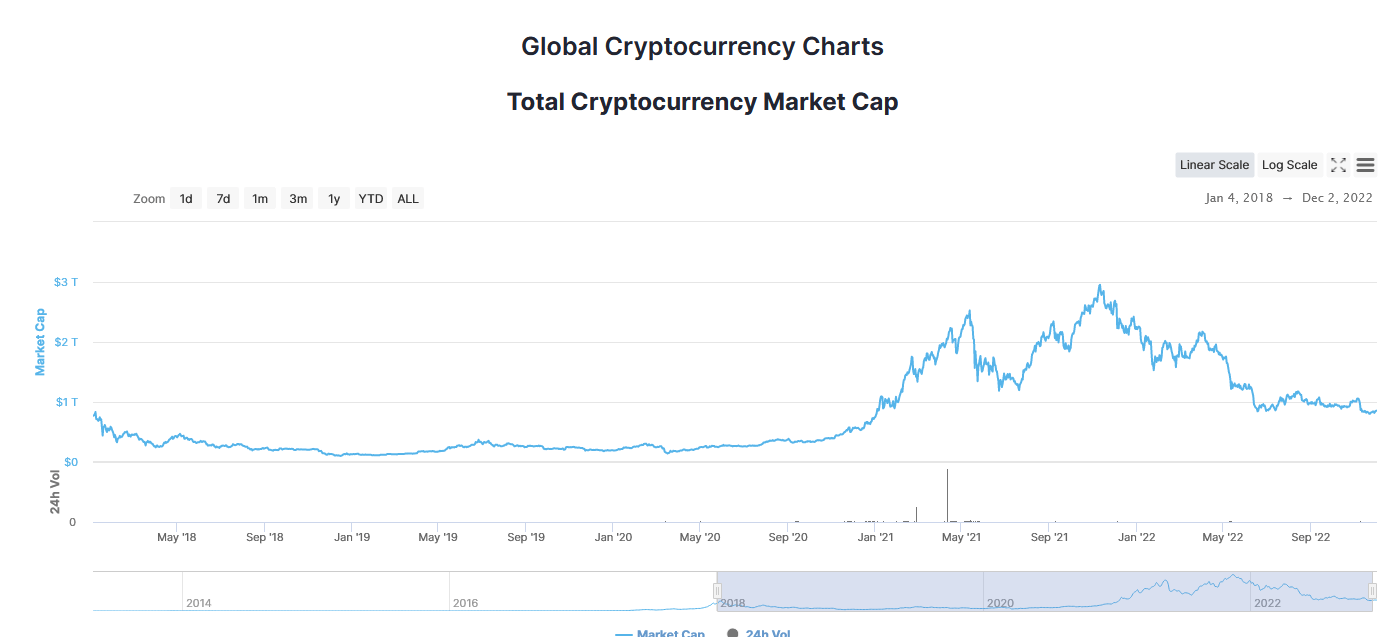The height and width of the screenshot is (637, 1390).
Task: Toggle 24h Vol series in legend
Action: pos(767,633)
